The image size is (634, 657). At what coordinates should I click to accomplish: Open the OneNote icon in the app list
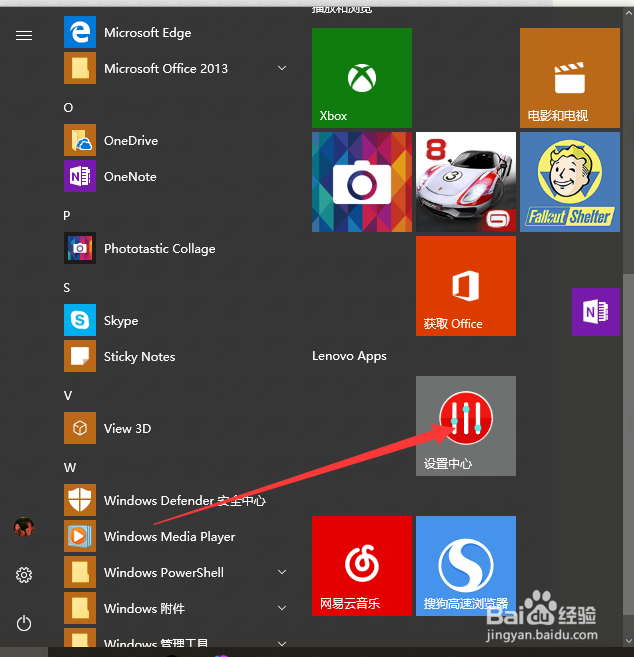(x=80, y=176)
